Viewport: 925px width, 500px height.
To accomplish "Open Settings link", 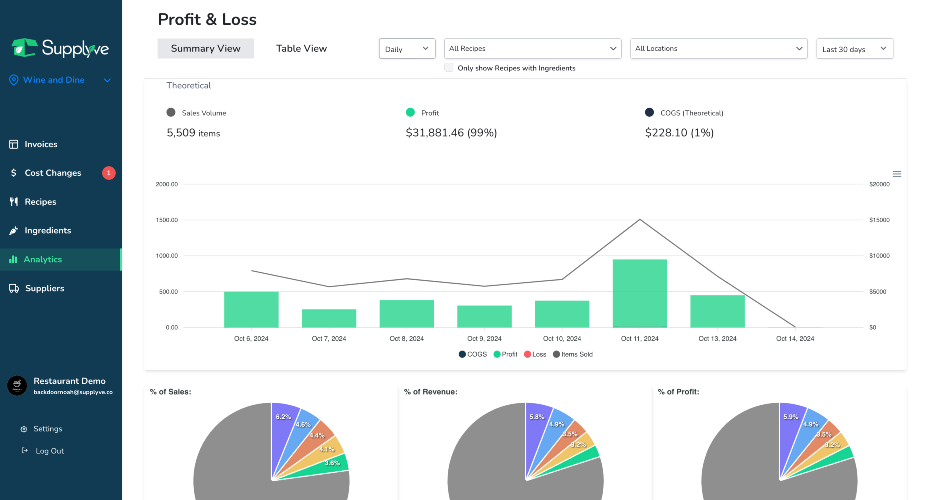I will pos(48,429).
